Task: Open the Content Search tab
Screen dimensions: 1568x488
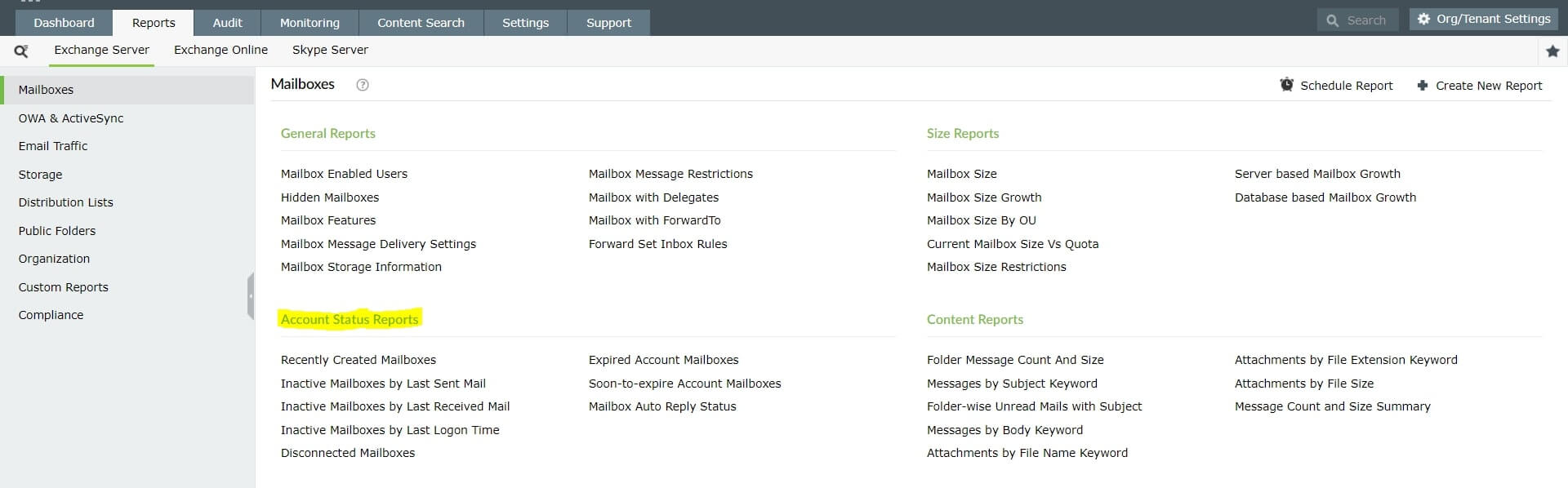Action: pos(421,23)
